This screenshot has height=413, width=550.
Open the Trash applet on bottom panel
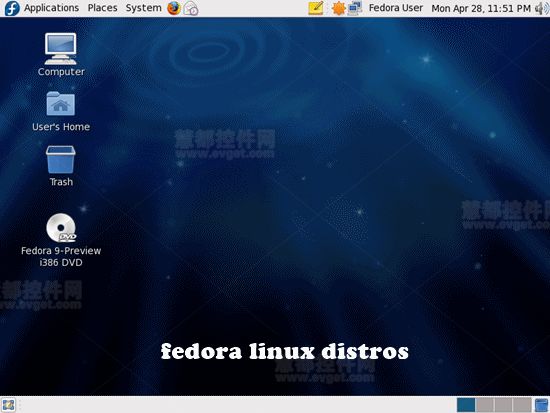pyautogui.click(x=542, y=405)
